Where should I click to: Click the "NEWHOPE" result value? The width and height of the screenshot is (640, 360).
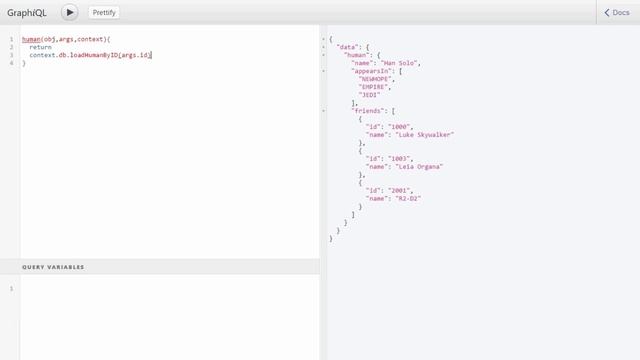pyautogui.click(x=375, y=79)
